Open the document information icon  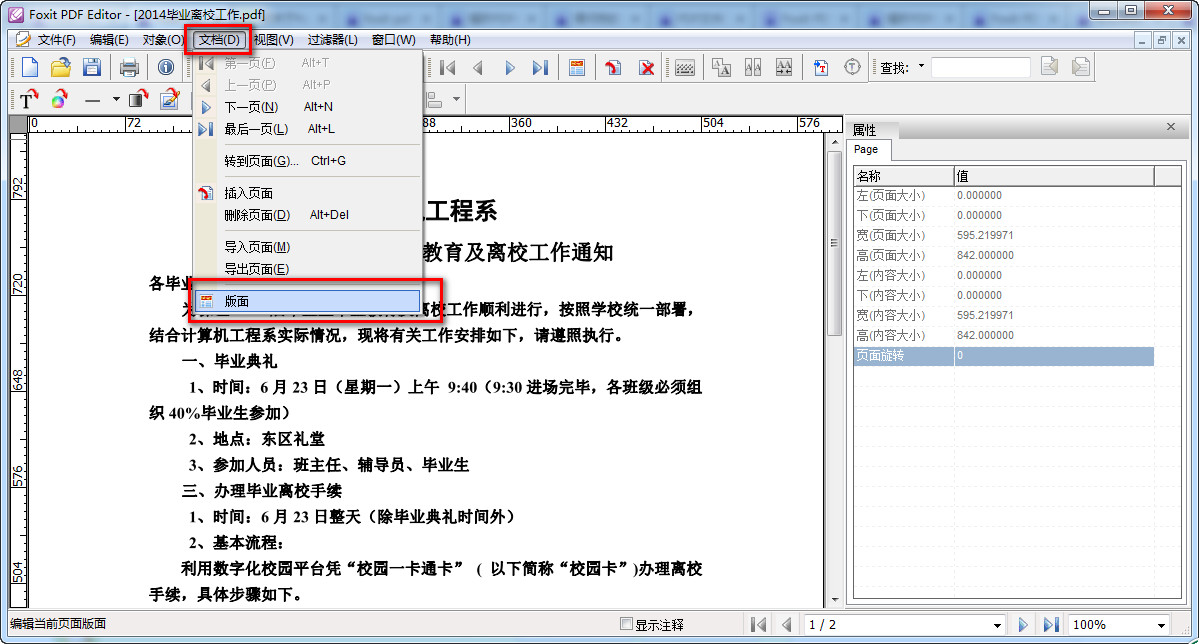click(x=166, y=67)
